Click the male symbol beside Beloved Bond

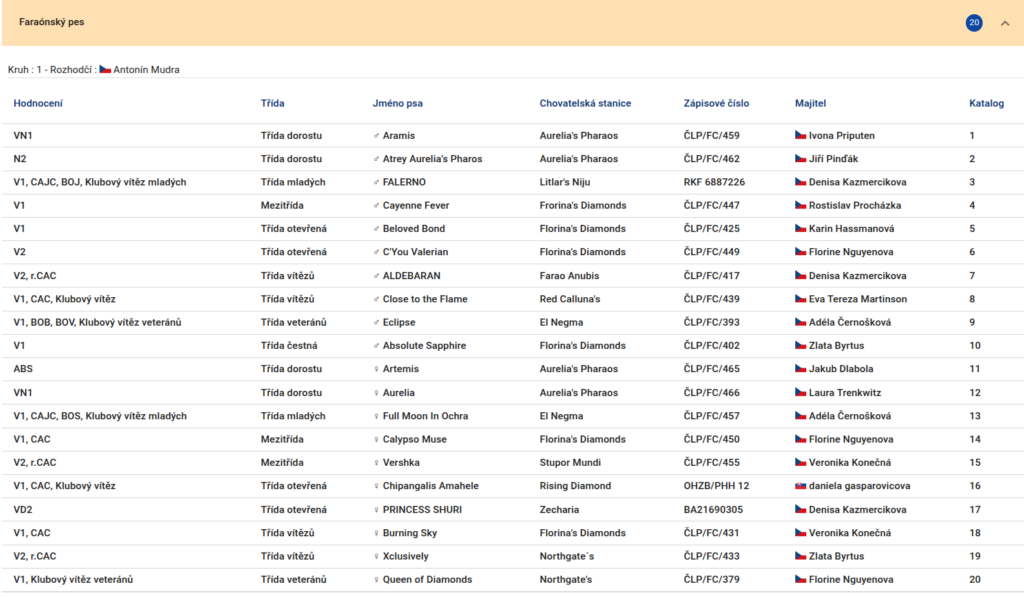[x=376, y=229]
